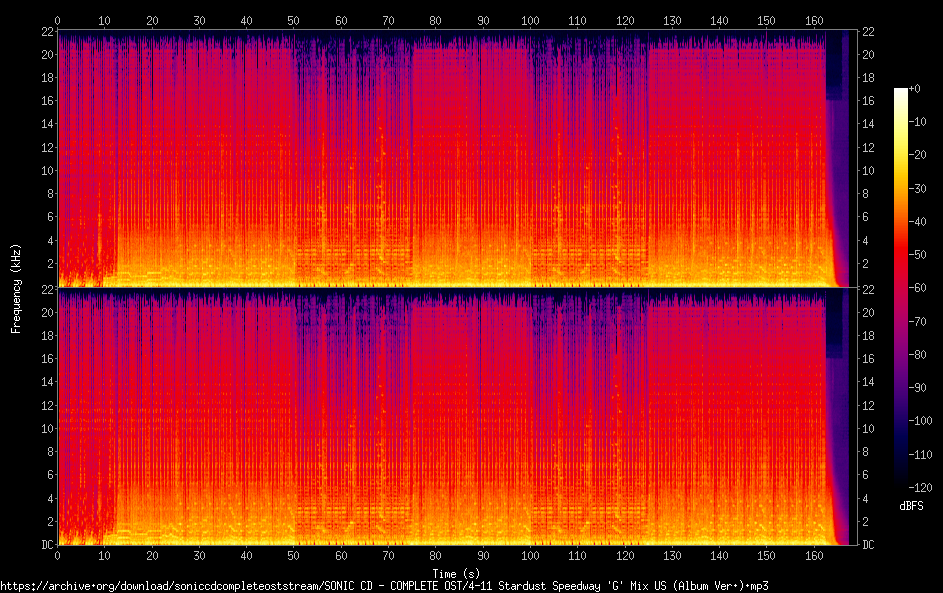Click the color scale bar legend

point(901,284)
